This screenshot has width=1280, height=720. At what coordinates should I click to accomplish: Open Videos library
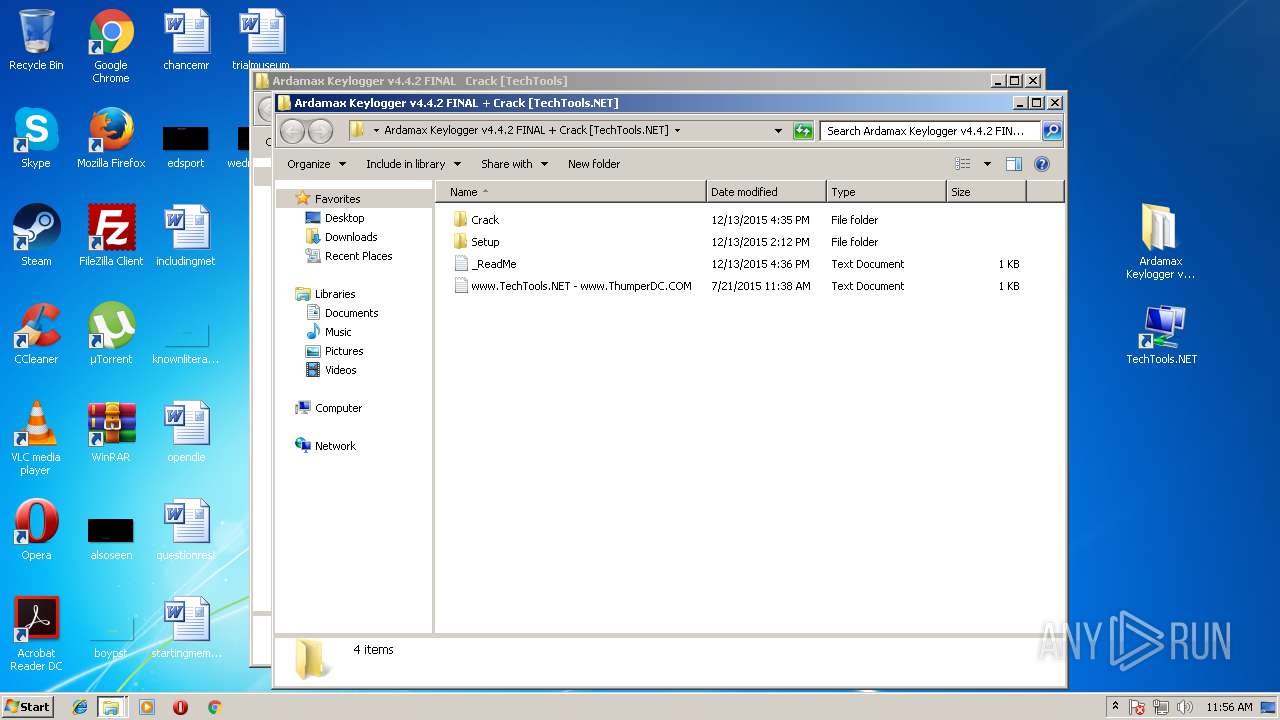[x=331, y=370]
